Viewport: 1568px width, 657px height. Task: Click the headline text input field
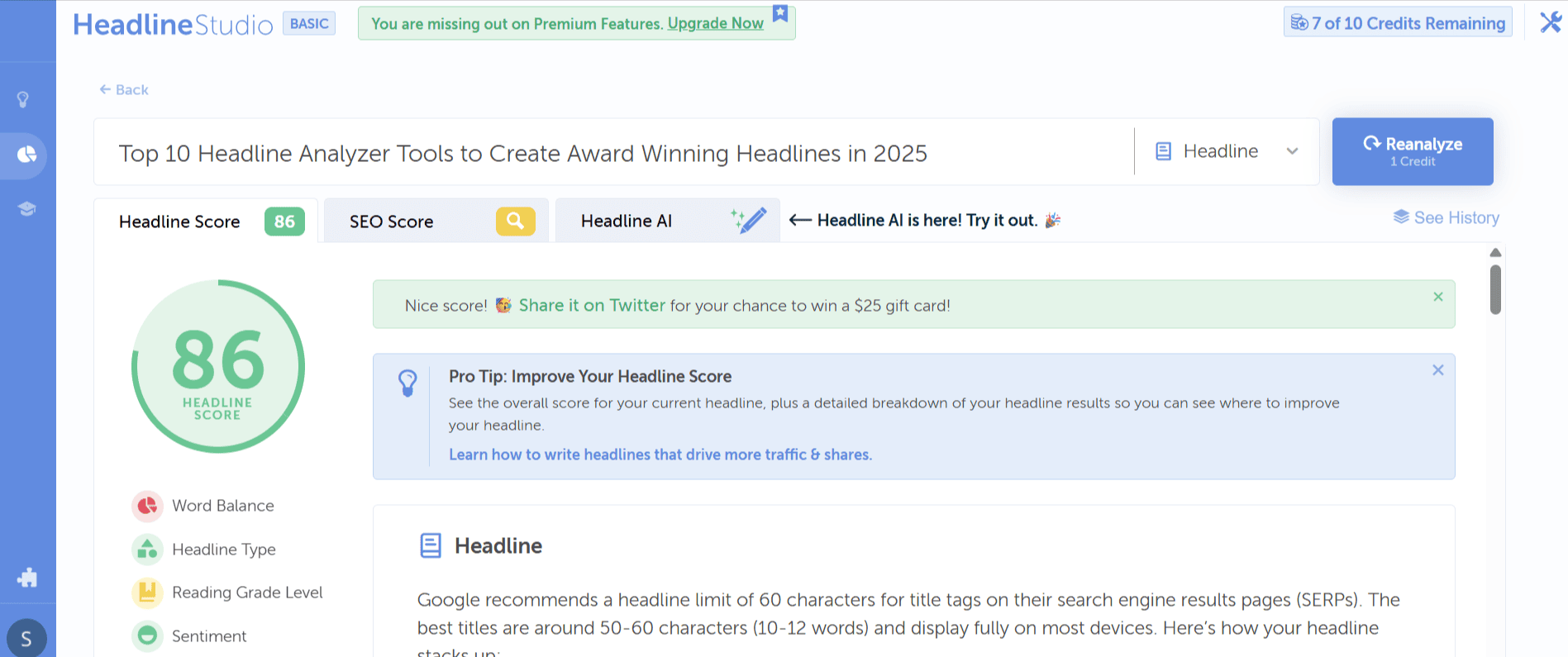coord(613,152)
